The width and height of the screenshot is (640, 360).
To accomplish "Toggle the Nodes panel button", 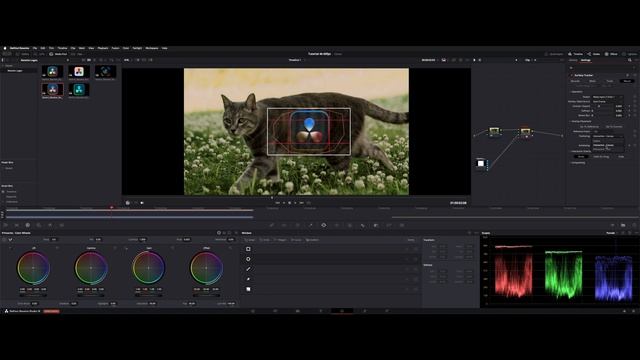I will coord(593,54).
